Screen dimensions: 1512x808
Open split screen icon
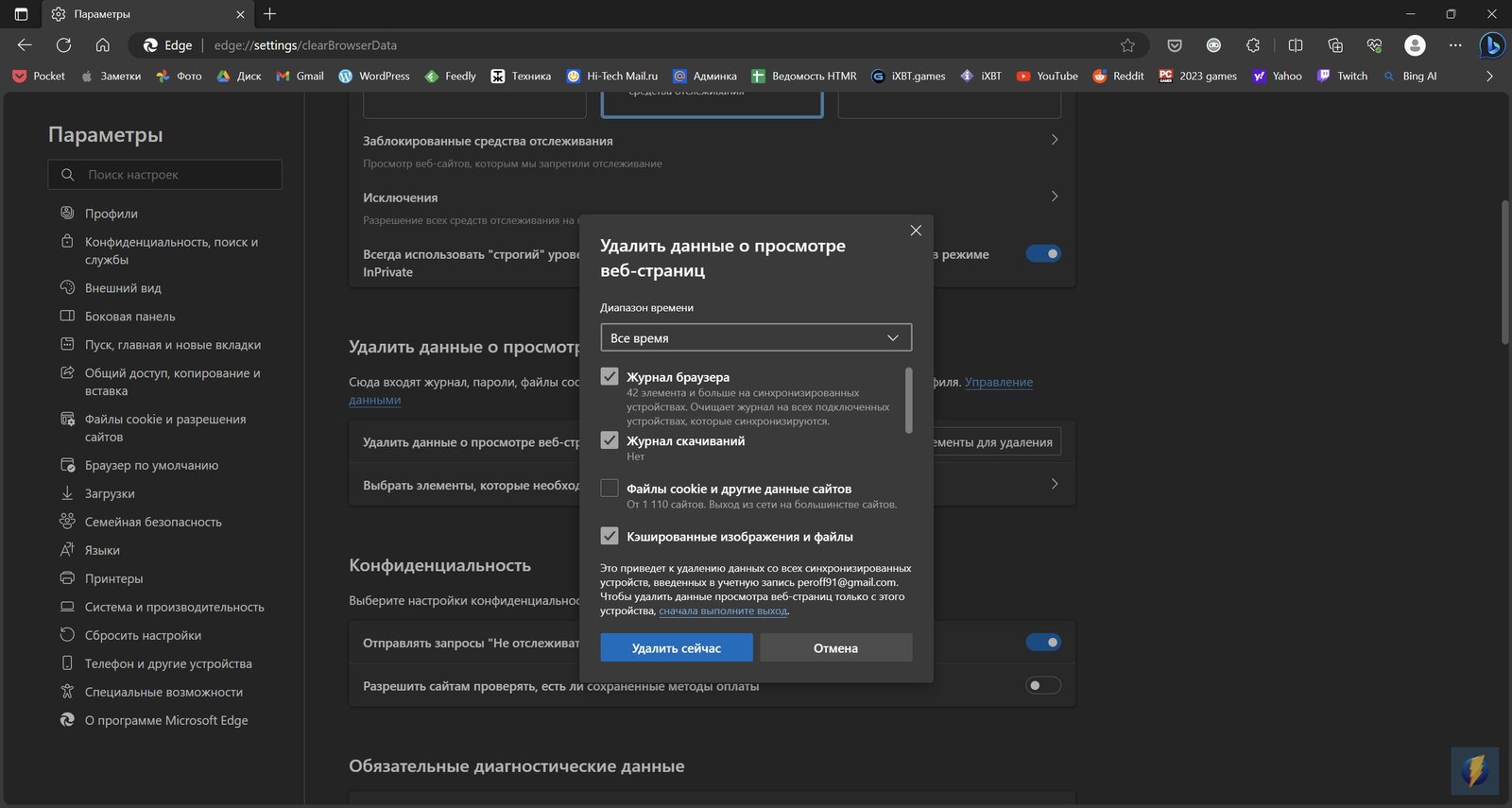(x=1296, y=45)
